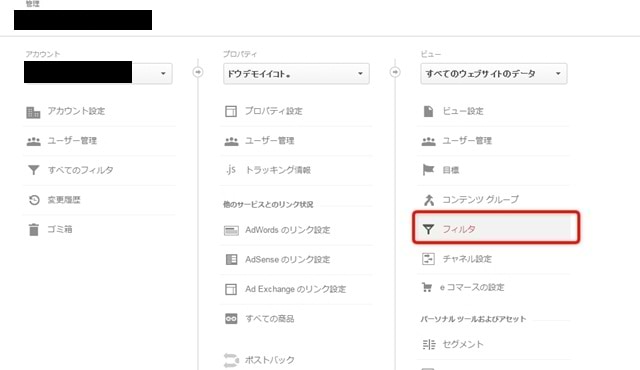Click the チャネル設定 icon
This screenshot has height=370, width=640.
click(x=428, y=259)
